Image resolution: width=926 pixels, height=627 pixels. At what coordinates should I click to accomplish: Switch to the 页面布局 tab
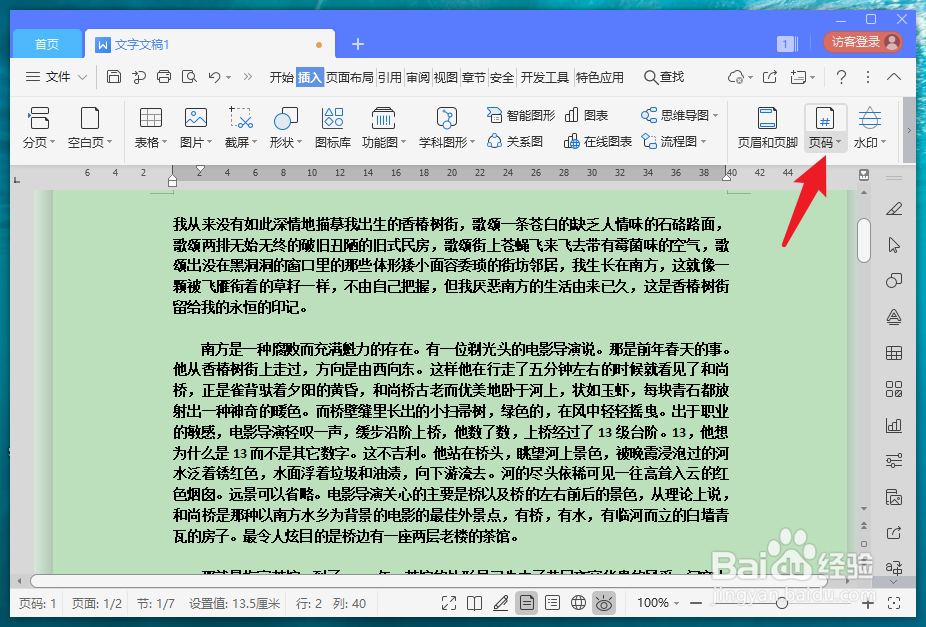[x=349, y=77]
